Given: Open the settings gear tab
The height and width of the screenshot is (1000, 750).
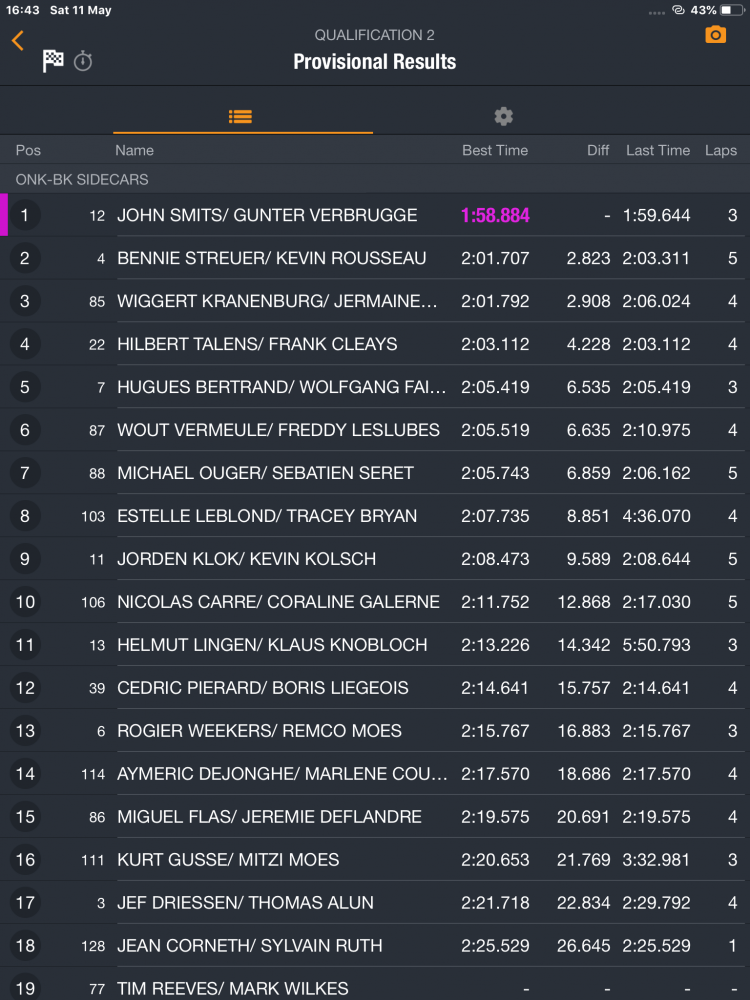Looking at the screenshot, I should [503, 116].
